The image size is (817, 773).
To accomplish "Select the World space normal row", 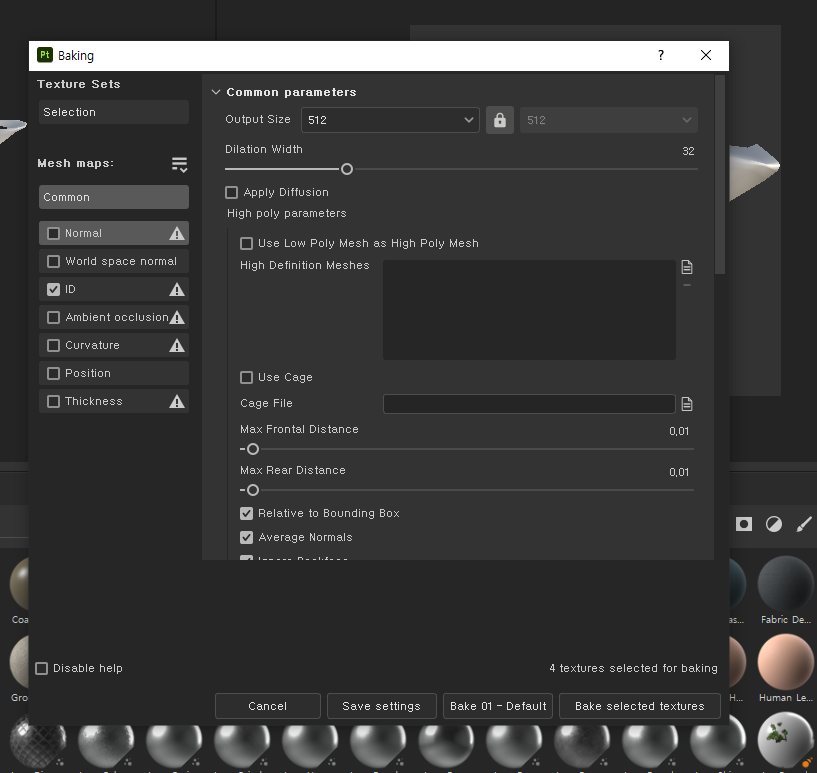I will click(114, 261).
